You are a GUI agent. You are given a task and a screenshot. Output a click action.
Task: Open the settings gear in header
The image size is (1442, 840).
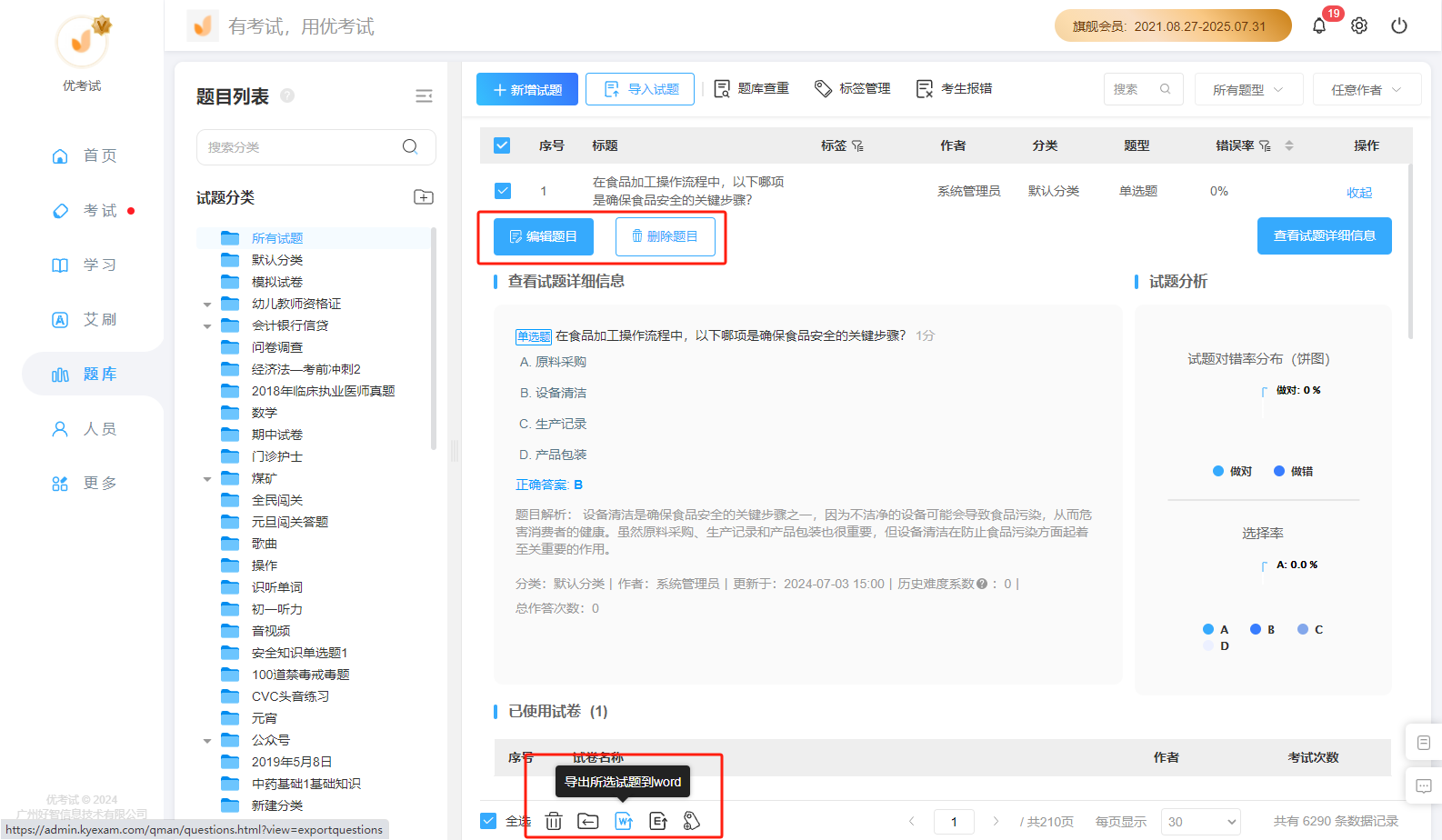[x=1359, y=25]
